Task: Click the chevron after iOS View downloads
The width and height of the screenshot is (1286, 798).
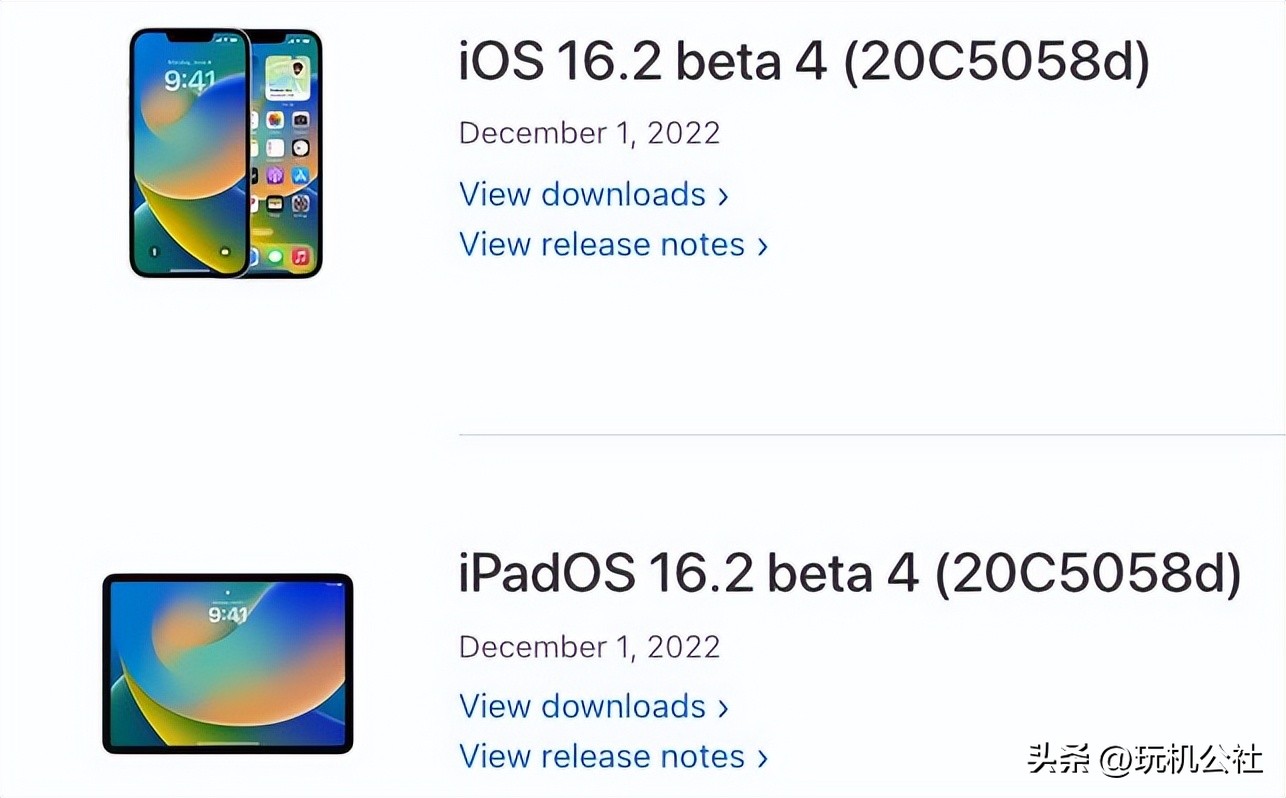Action: (724, 195)
